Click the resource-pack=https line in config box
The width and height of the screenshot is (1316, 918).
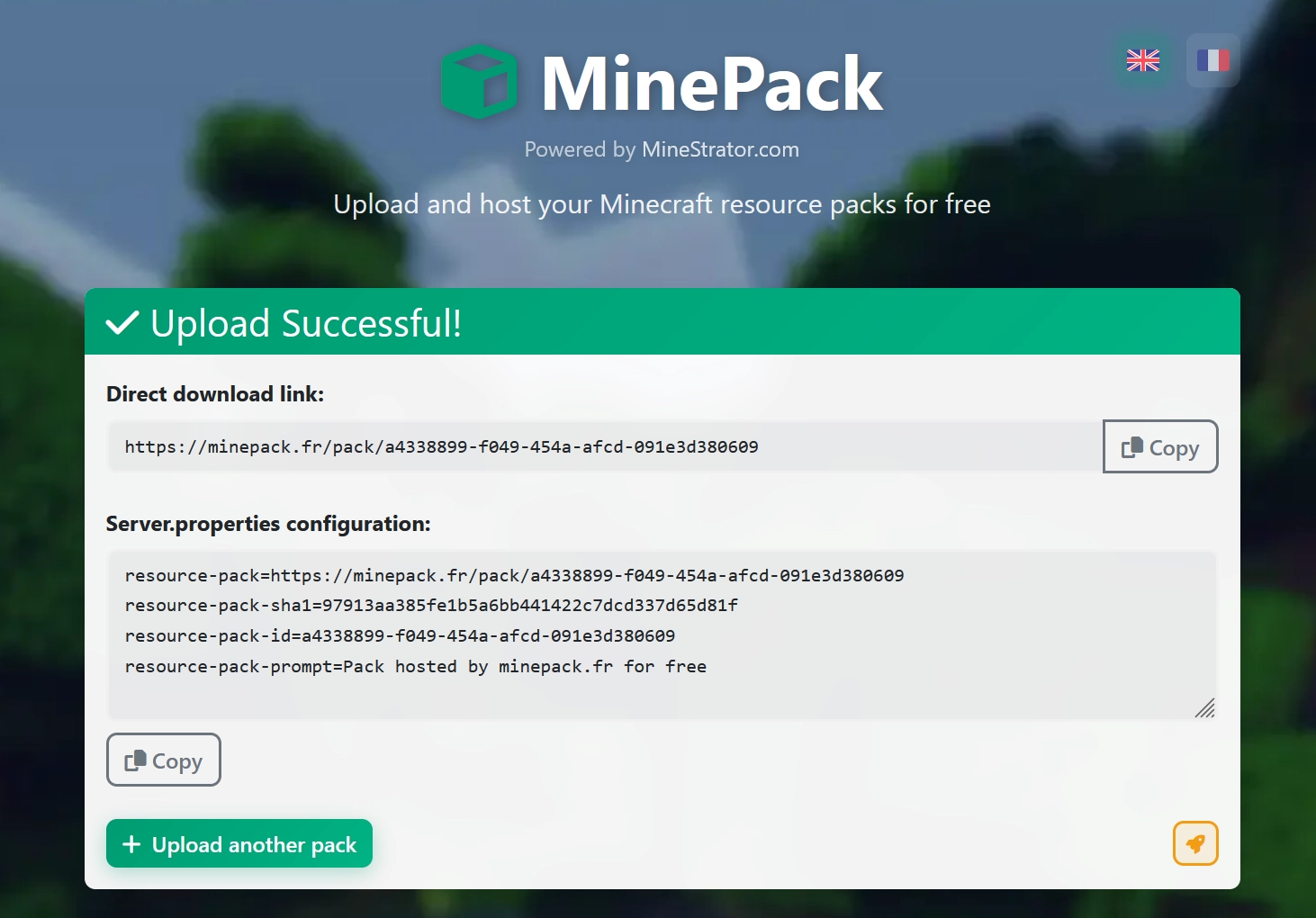click(513, 576)
